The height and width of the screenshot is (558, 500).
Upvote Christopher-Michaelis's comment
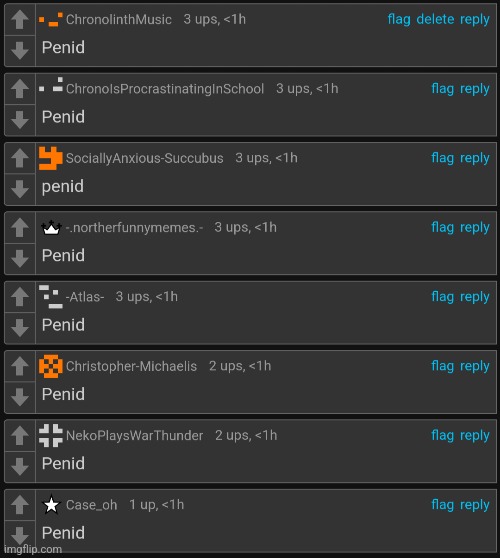click(x=20, y=366)
